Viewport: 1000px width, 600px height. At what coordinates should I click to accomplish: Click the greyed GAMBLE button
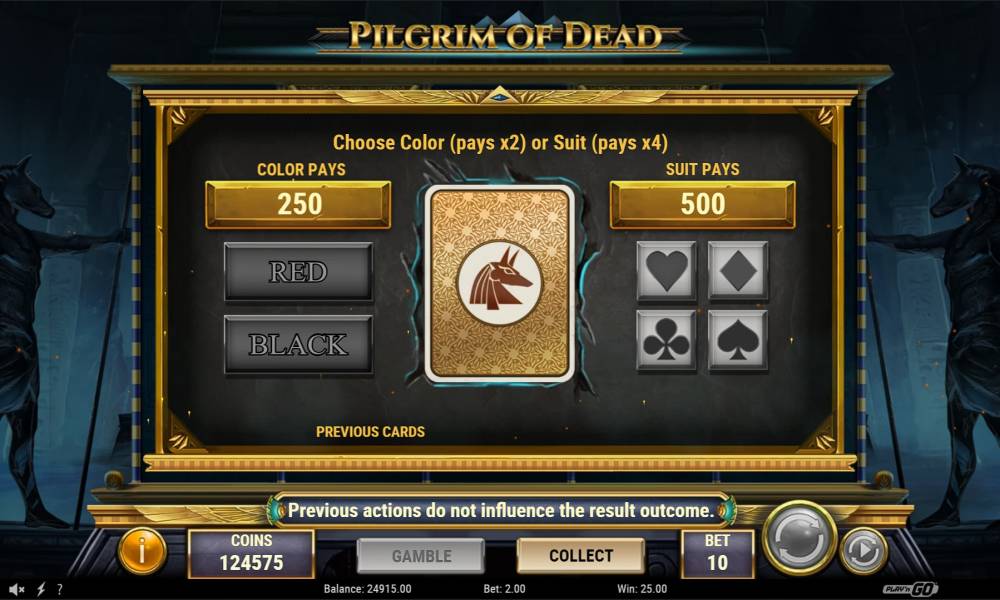click(x=421, y=555)
